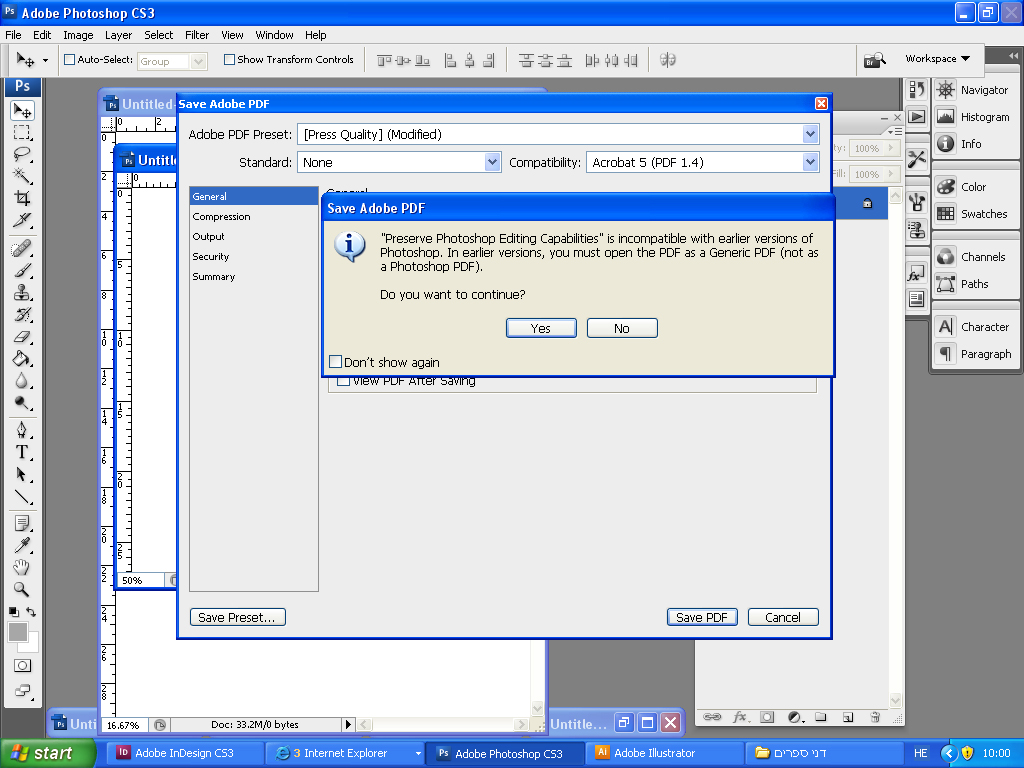Image resolution: width=1024 pixels, height=768 pixels.
Task: Open the Standard dropdown
Action: tap(492, 162)
